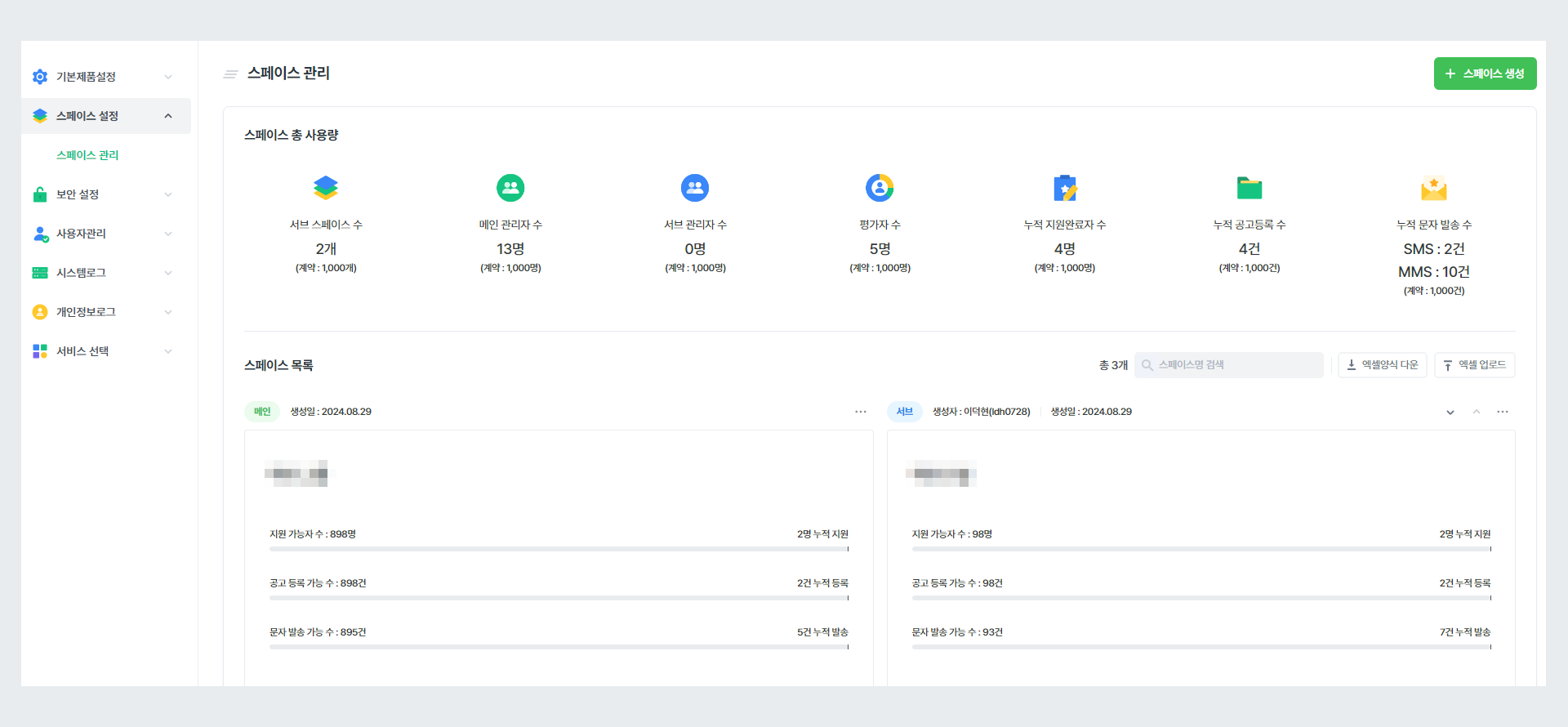The height and width of the screenshot is (727, 1568).
Task: Click the 평가자 수 person icon
Action: 880,188
